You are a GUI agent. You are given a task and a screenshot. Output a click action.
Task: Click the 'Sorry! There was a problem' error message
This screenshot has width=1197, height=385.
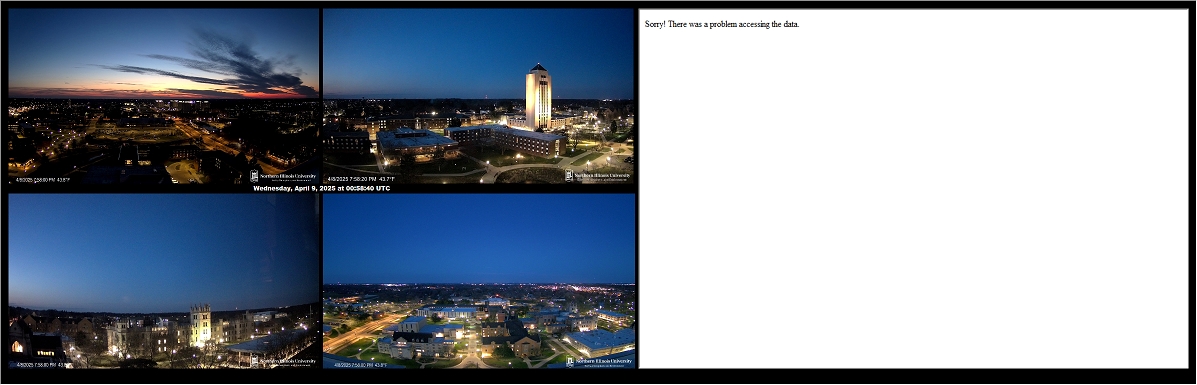pos(721,24)
